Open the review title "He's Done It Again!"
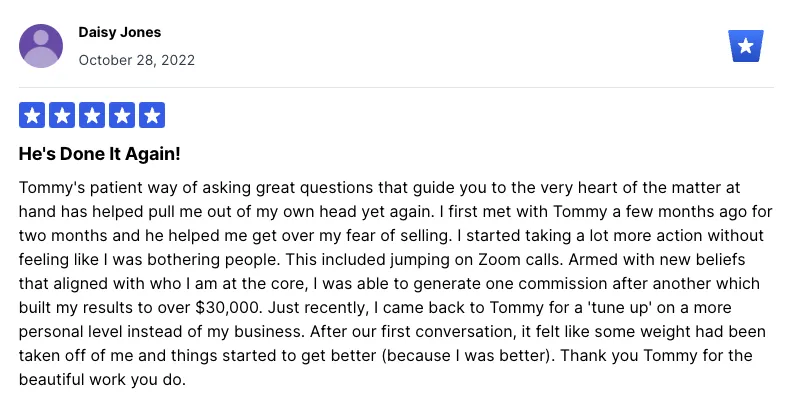 (x=100, y=155)
